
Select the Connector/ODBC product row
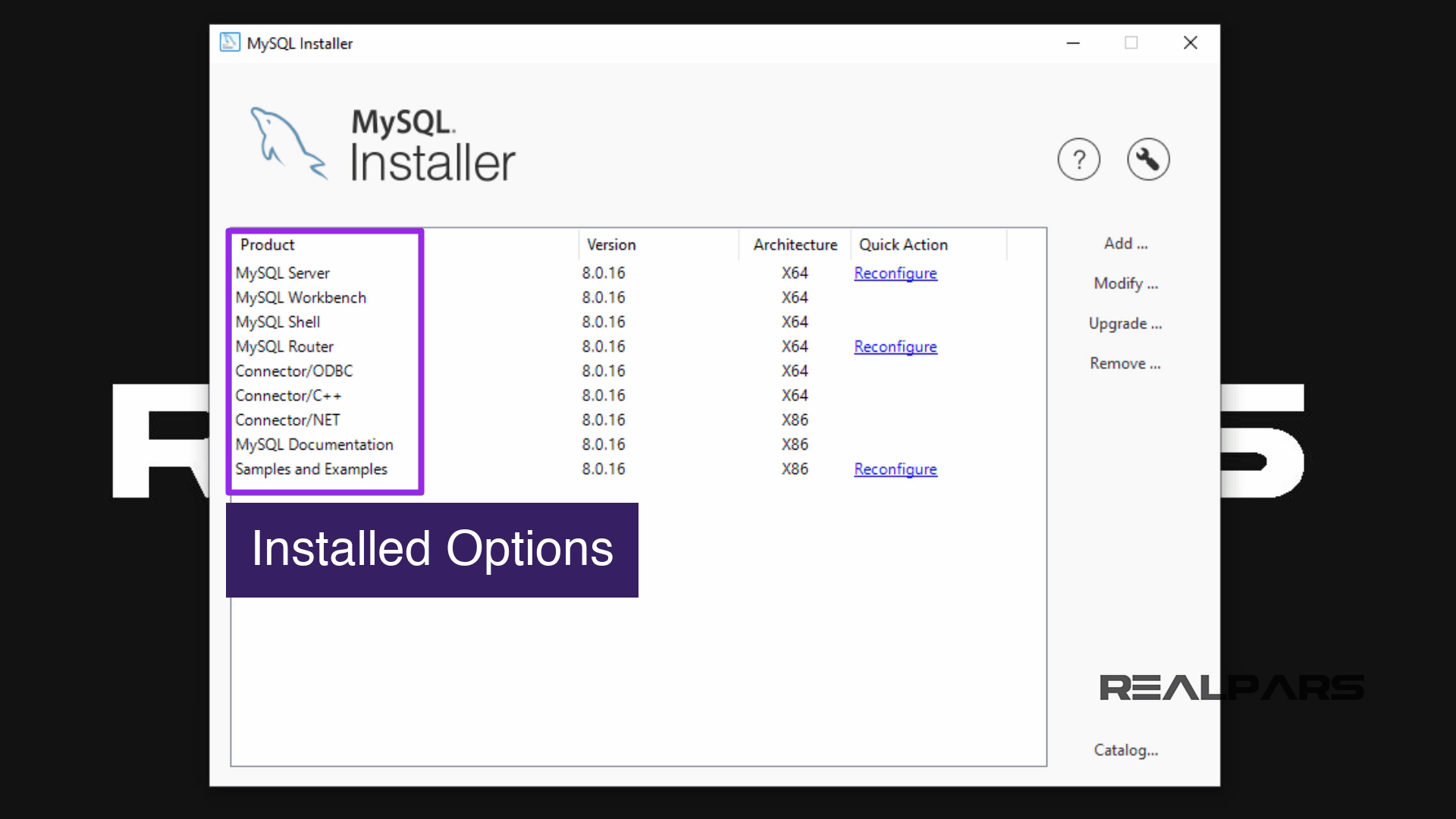[294, 371]
